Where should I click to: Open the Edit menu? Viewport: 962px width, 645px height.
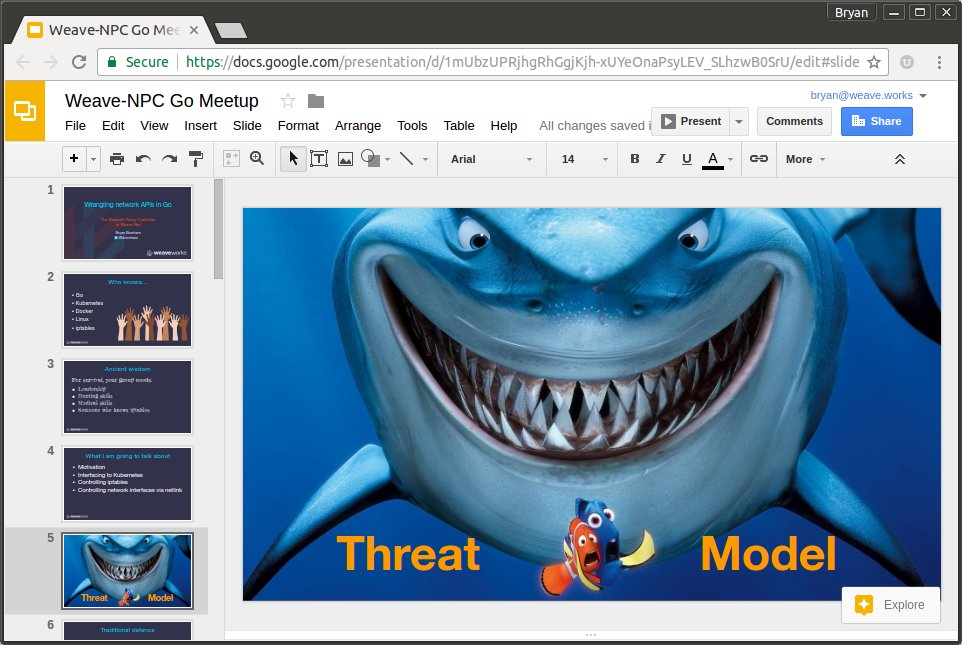point(113,126)
